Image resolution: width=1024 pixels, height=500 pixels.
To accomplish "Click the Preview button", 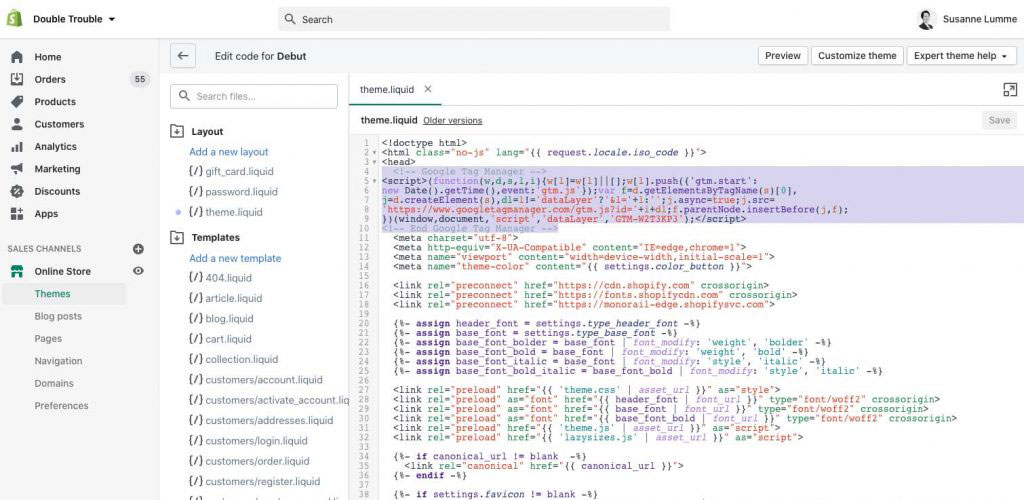I will [x=783, y=56].
